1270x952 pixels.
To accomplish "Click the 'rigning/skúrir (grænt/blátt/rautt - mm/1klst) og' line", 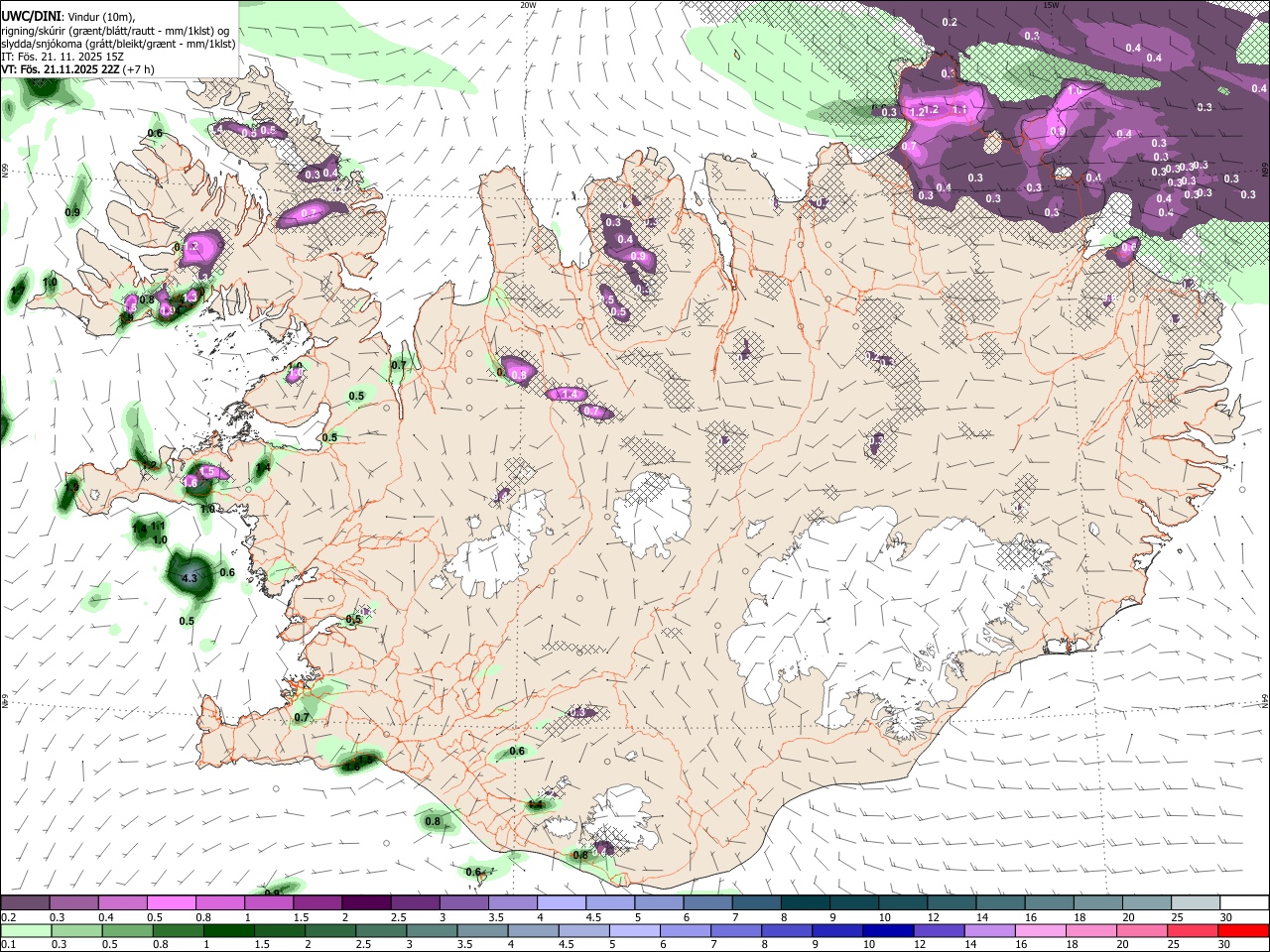I will point(116,31).
